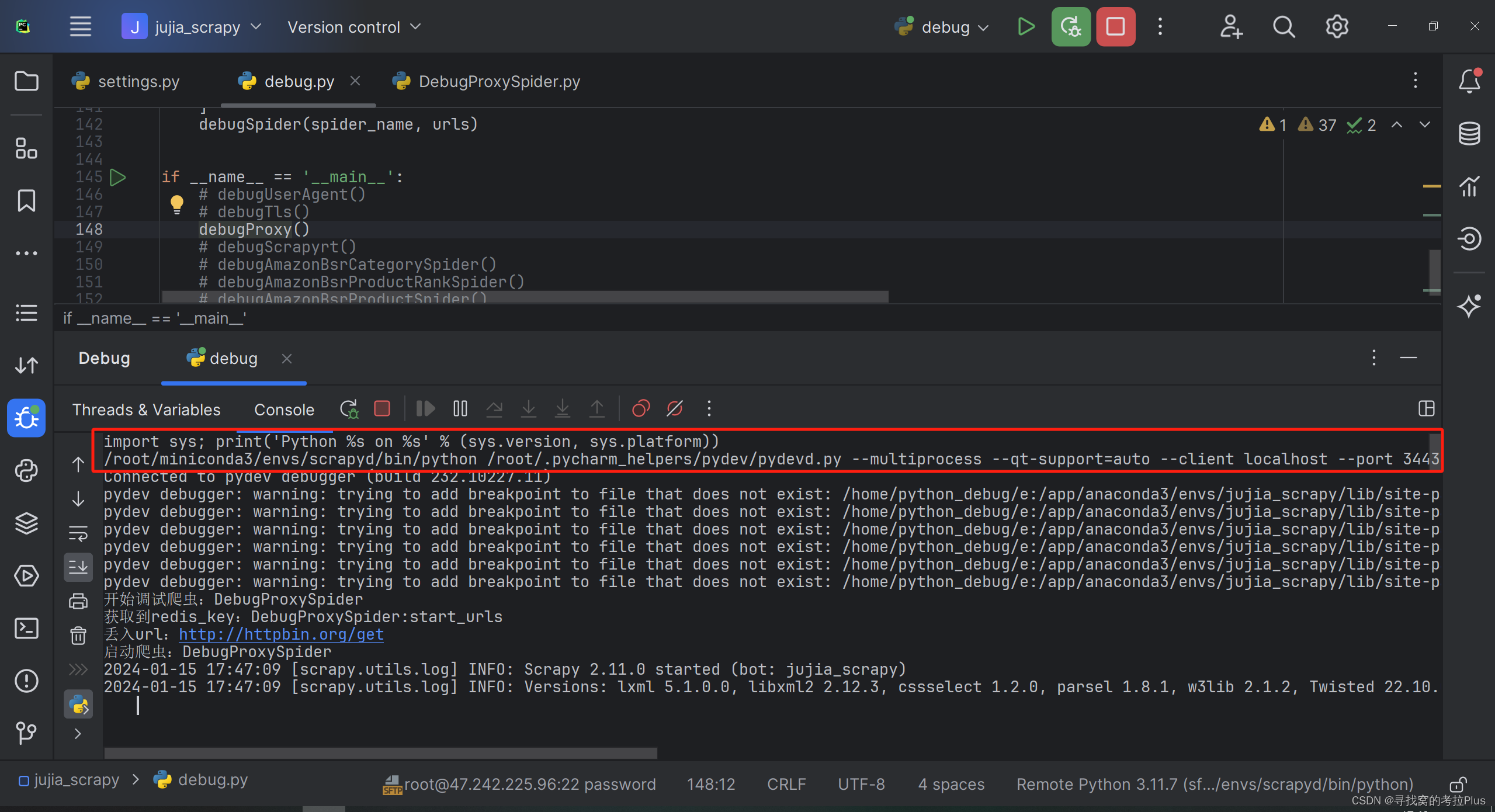
Task: Open the SciView chart tool window
Action: tap(1469, 186)
